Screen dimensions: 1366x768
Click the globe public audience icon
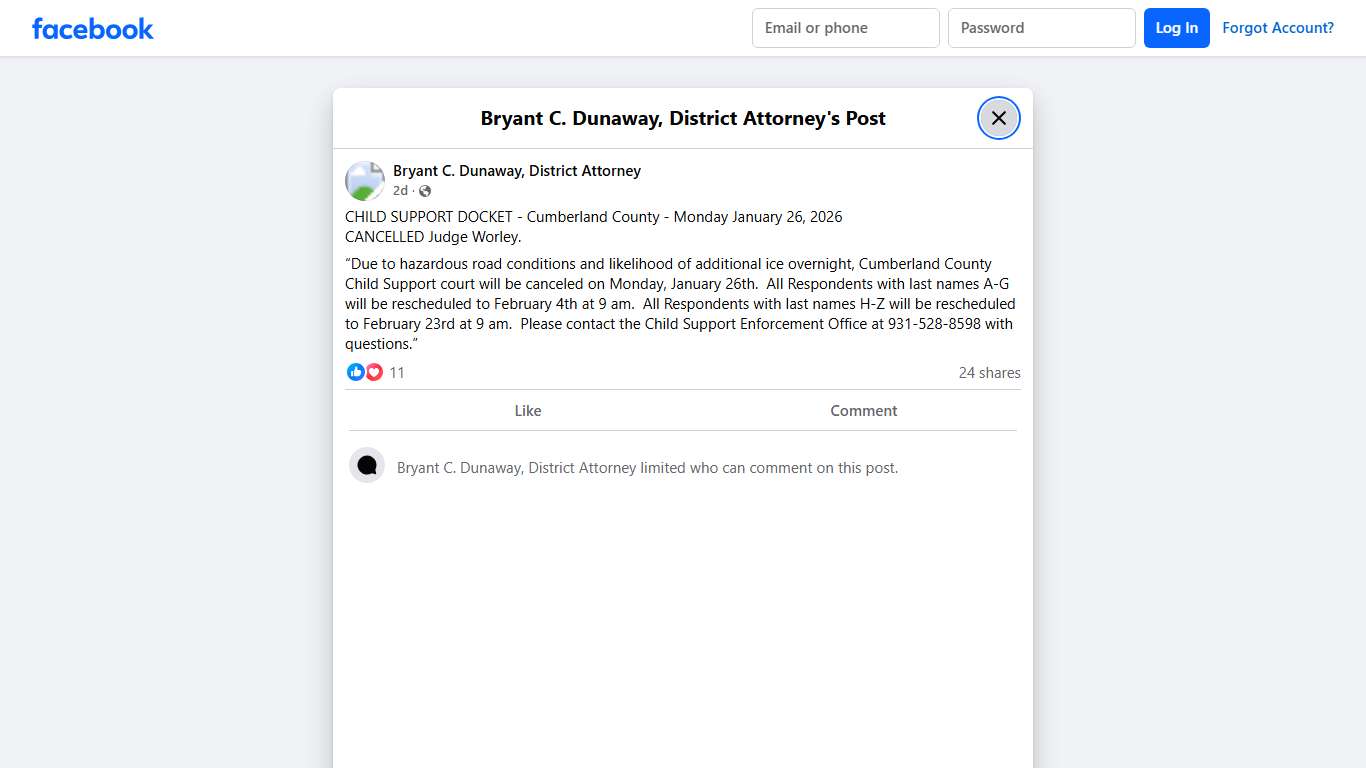tap(424, 190)
